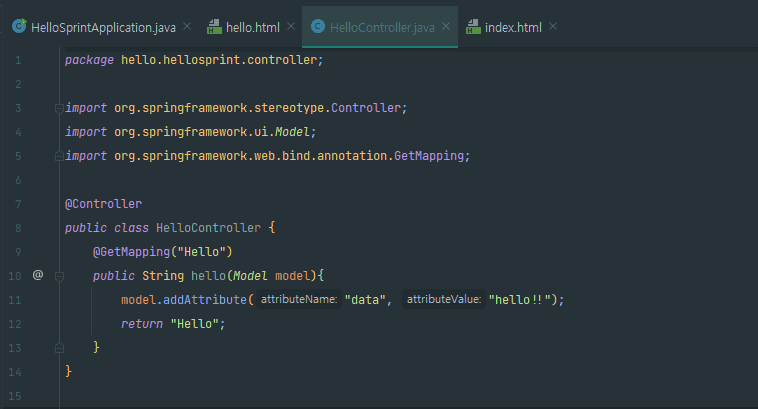This screenshot has width=758, height=409.
Task: Click the @ request mapping gutter icon
Action: click(38, 275)
